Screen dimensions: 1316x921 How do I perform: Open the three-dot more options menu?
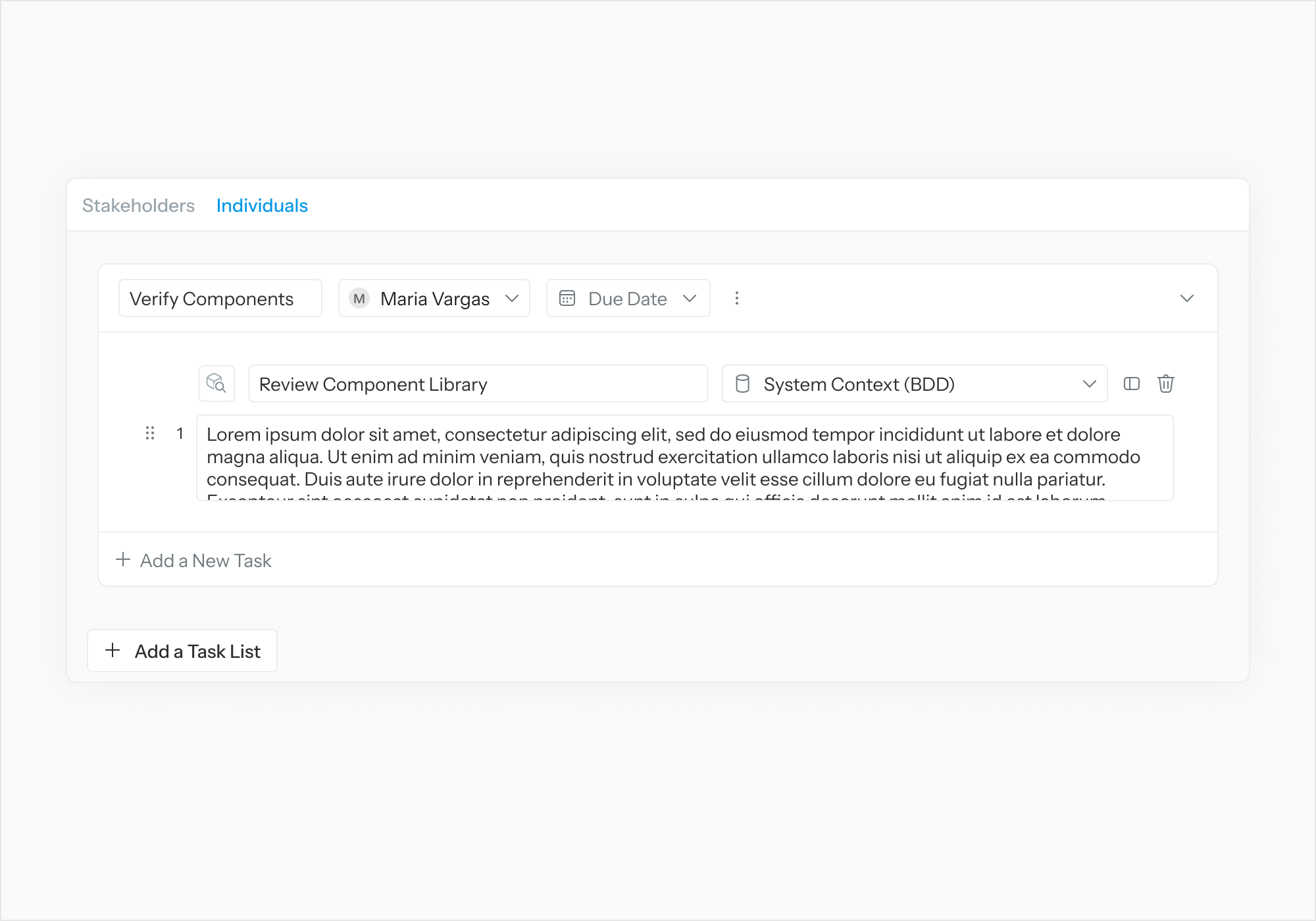click(736, 299)
